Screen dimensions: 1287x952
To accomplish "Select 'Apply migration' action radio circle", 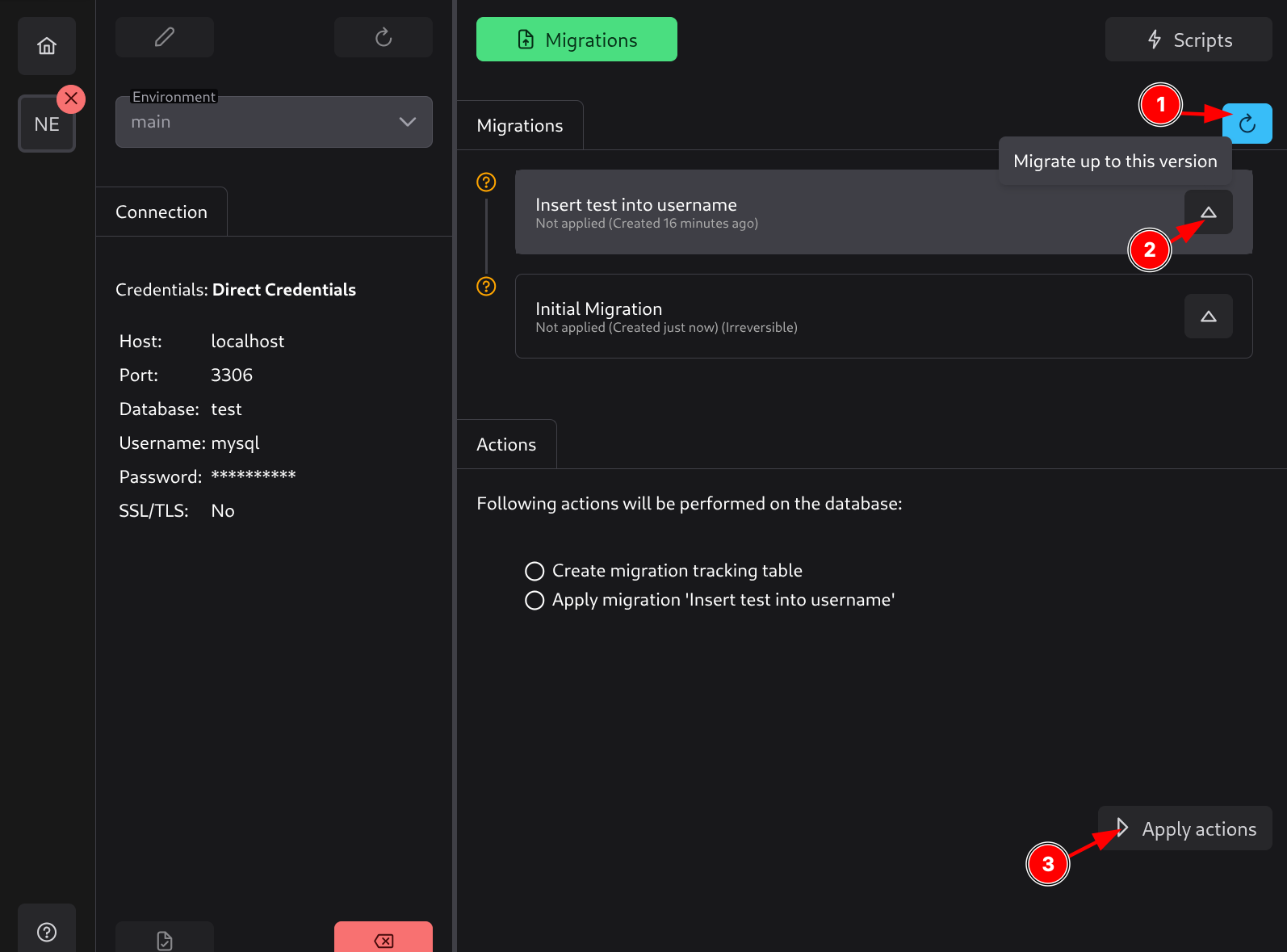I will click(x=535, y=601).
